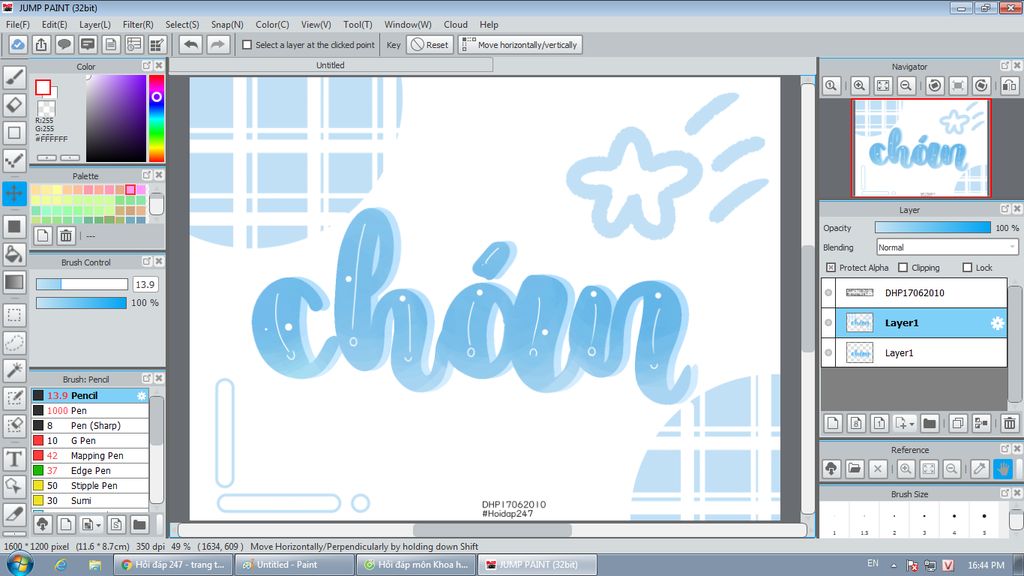Image resolution: width=1024 pixels, height=576 pixels.
Task: Adjust the brush size slider
Action: click(82, 284)
